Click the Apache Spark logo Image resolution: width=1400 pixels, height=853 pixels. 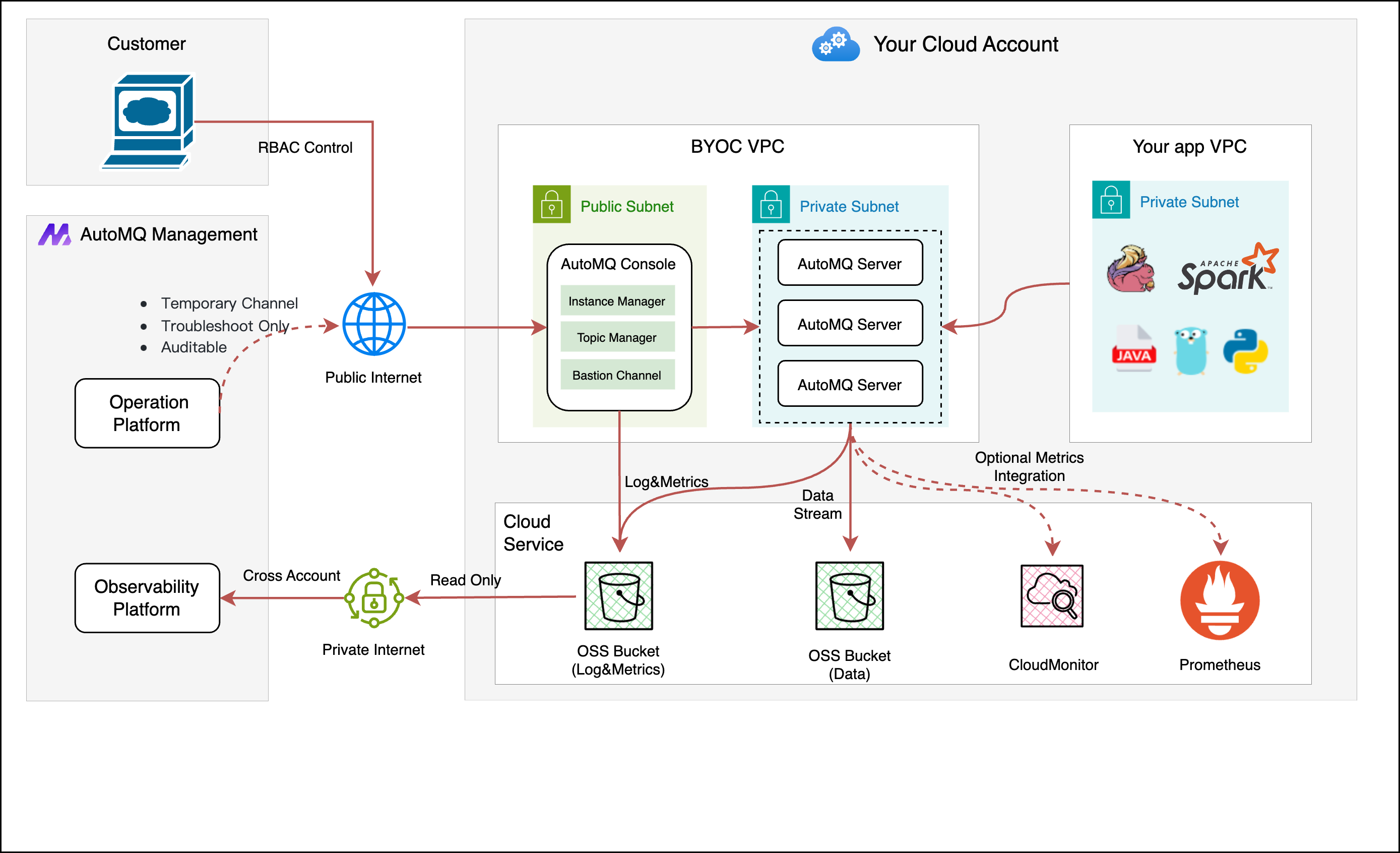[x=1228, y=269]
